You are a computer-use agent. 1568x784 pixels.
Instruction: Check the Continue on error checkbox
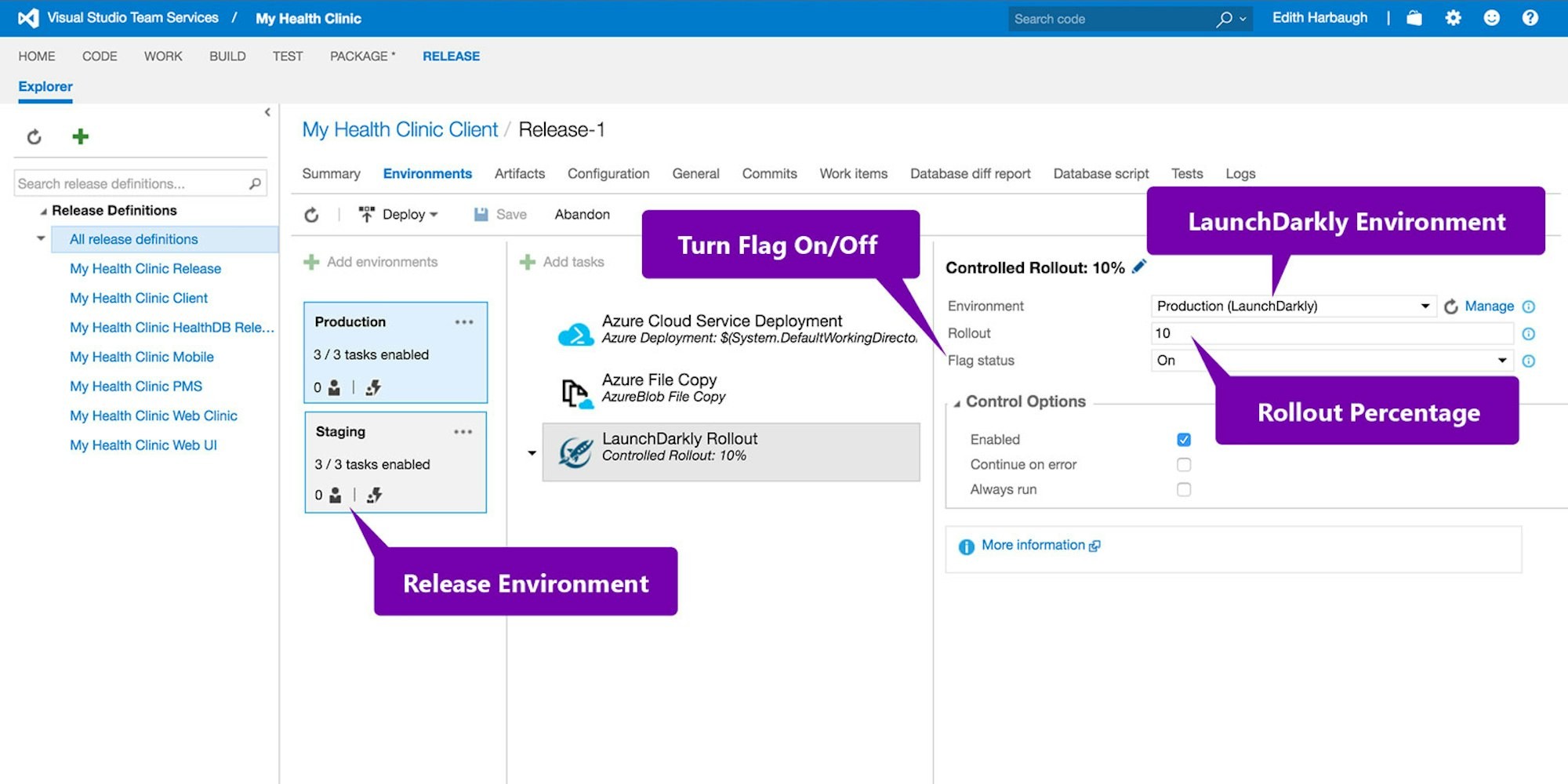(x=1184, y=465)
